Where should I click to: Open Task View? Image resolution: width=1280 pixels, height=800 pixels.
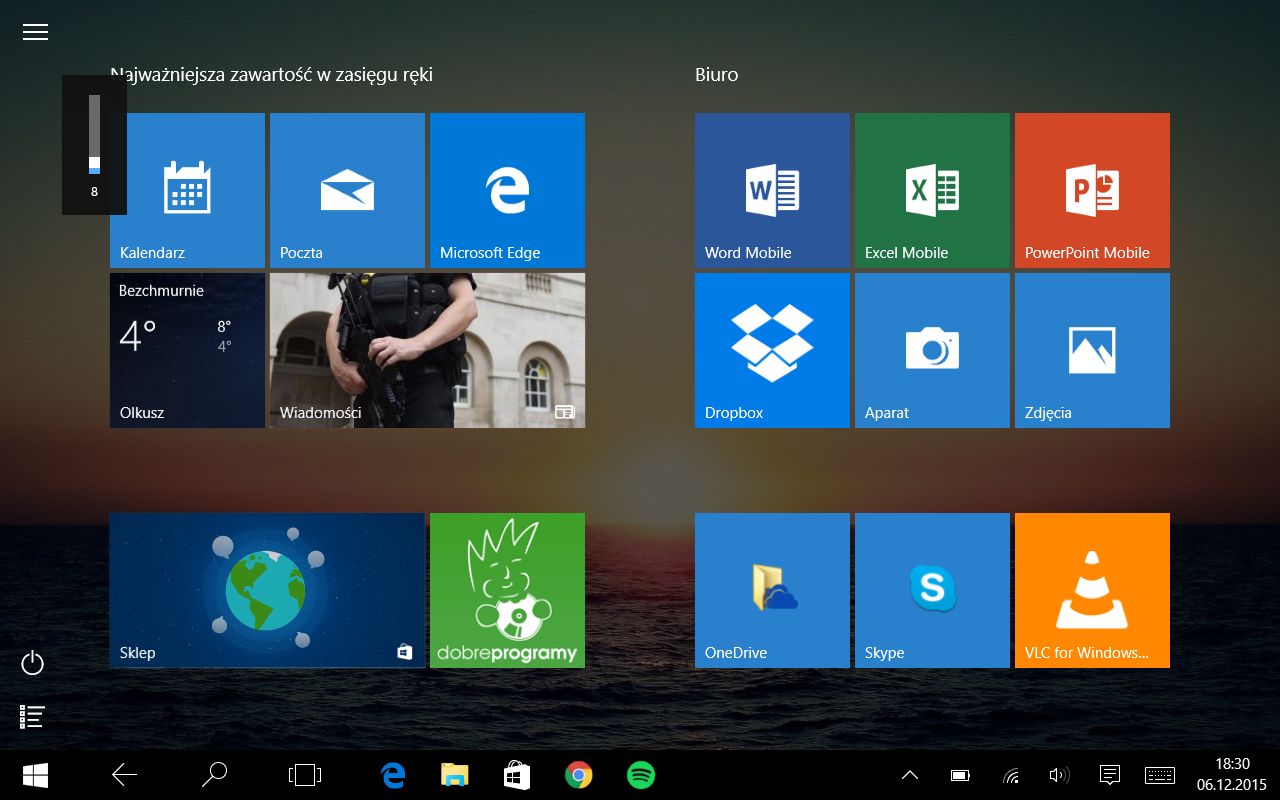coord(304,775)
